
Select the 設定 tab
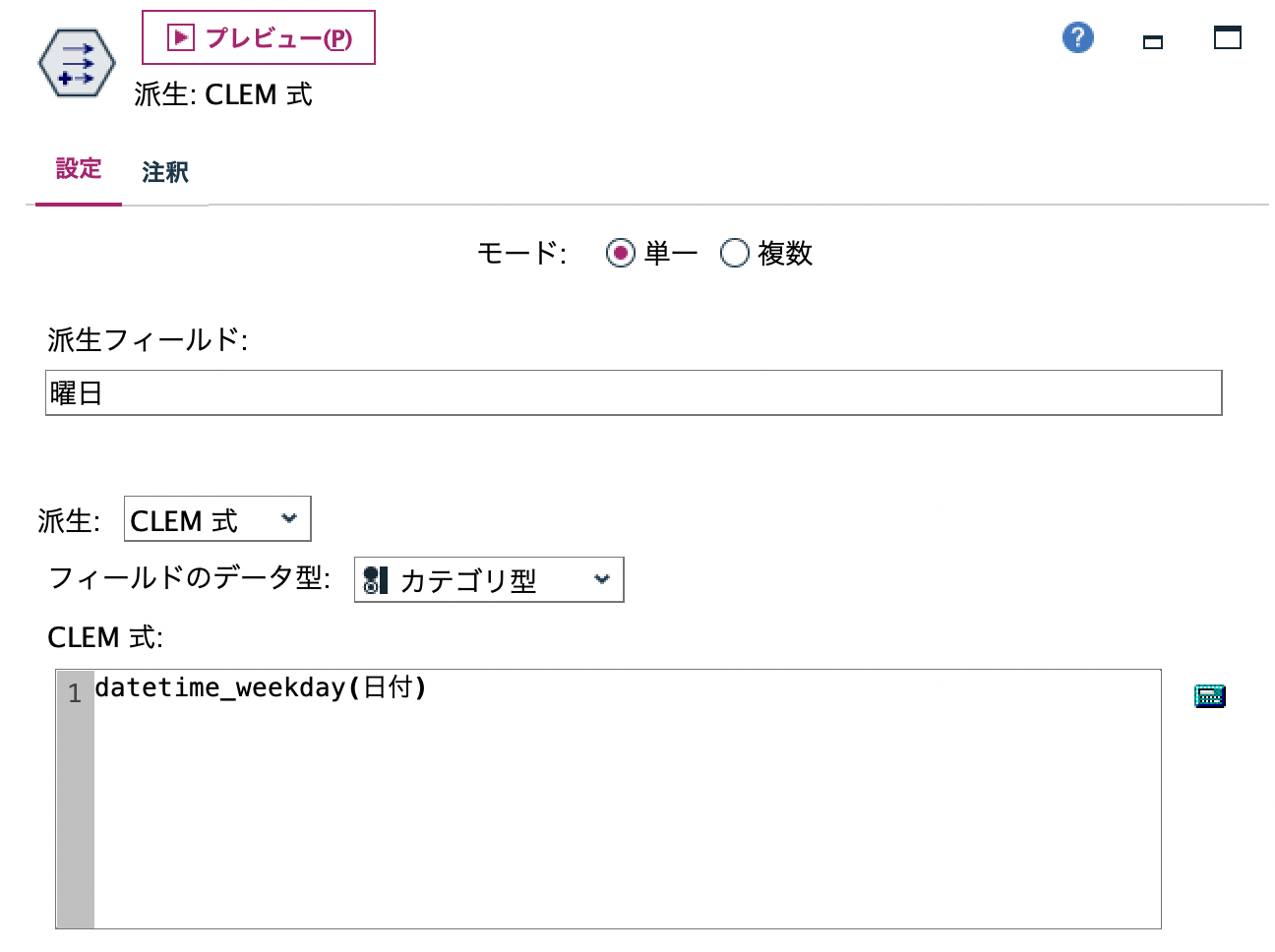(x=78, y=169)
